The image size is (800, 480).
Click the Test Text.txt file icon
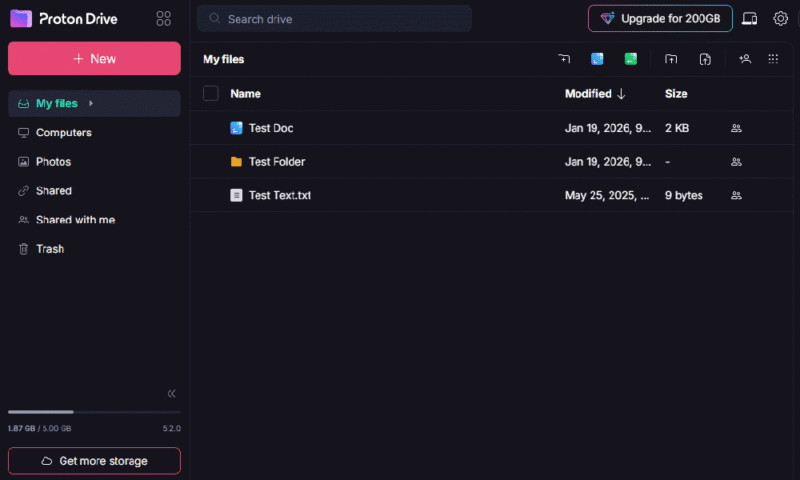(236, 195)
